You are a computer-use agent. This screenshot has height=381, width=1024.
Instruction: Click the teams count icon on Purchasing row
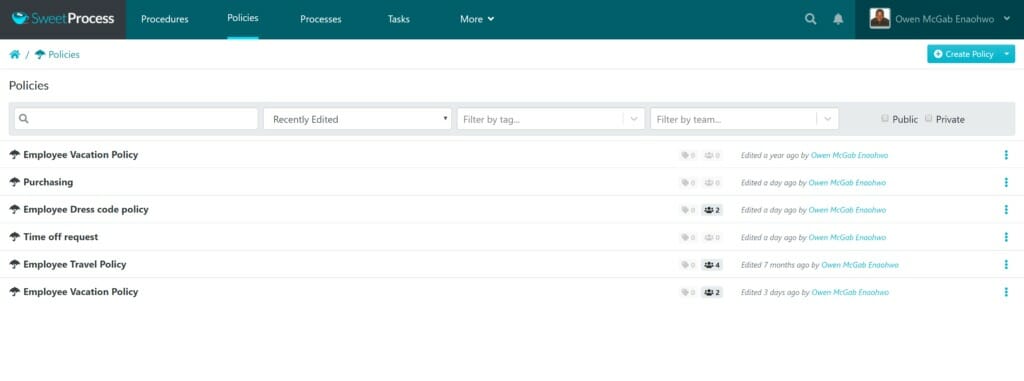[712, 183]
